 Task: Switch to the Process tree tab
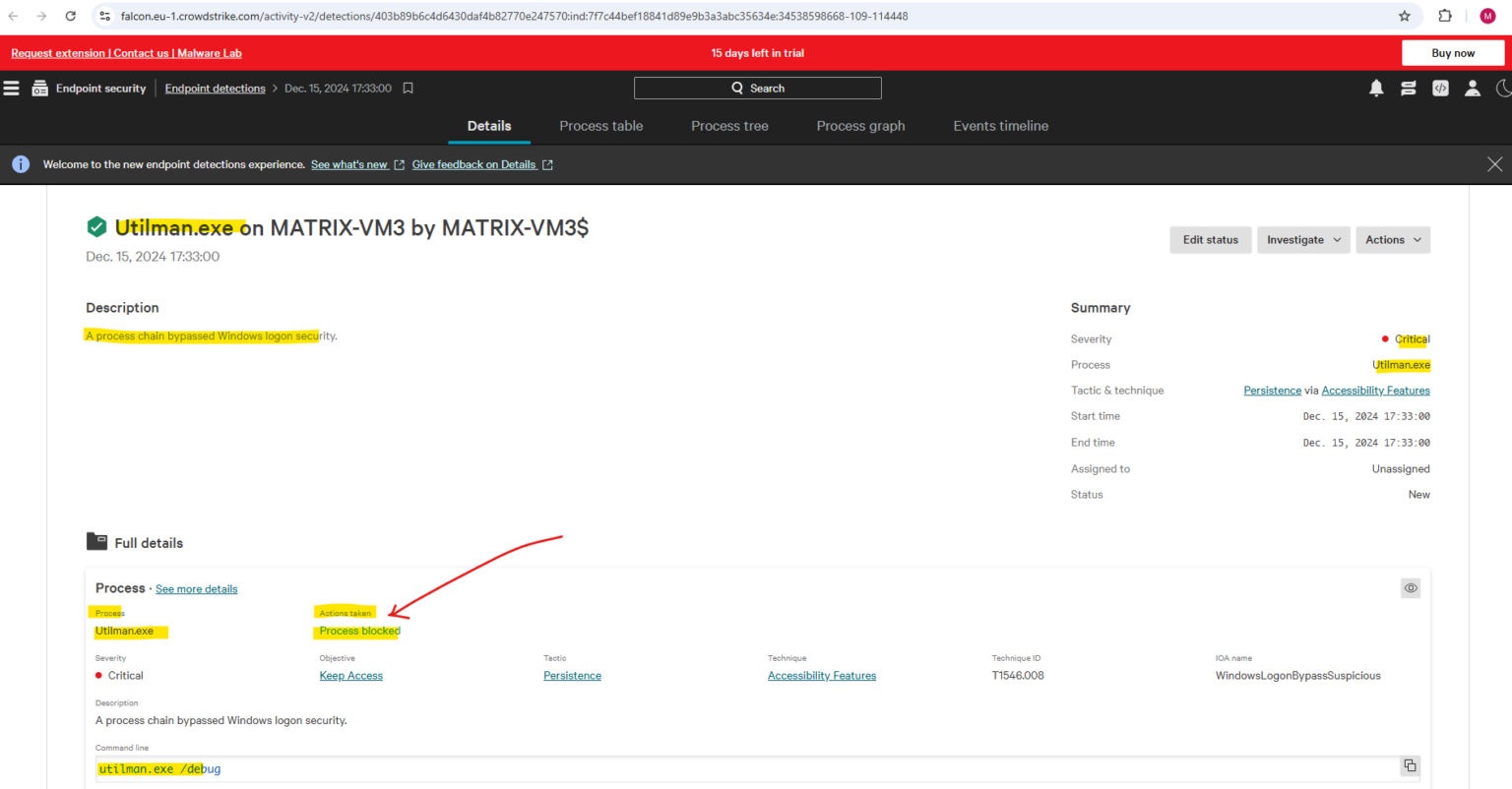[x=729, y=126]
